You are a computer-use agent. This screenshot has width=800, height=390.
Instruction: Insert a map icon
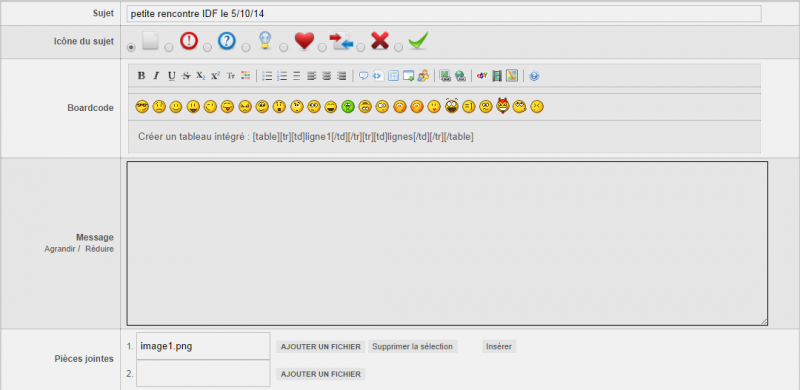point(512,76)
